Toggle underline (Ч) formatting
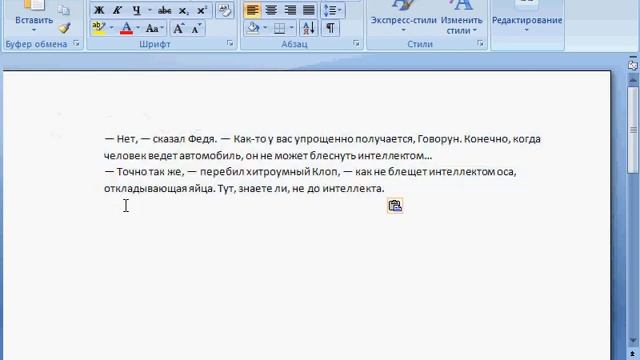The image size is (640, 360). coord(136,10)
